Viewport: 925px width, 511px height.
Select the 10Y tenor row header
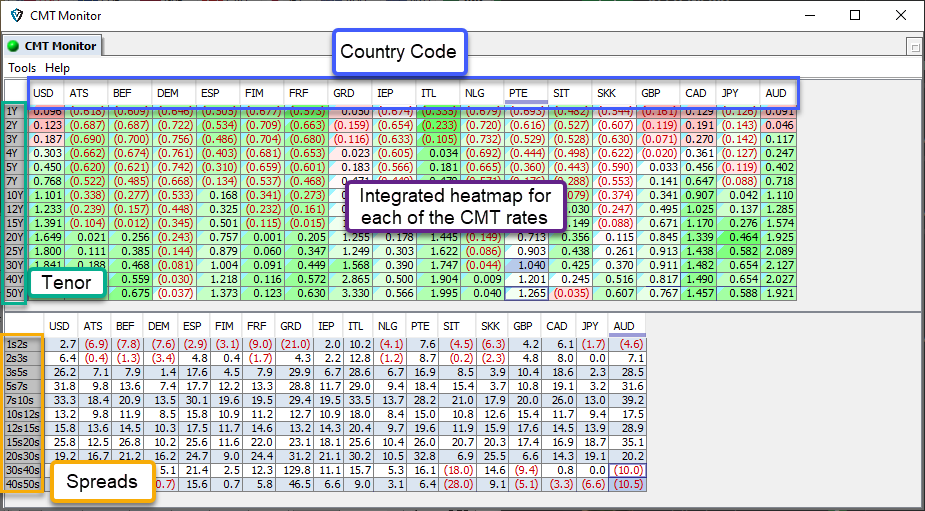[15, 195]
